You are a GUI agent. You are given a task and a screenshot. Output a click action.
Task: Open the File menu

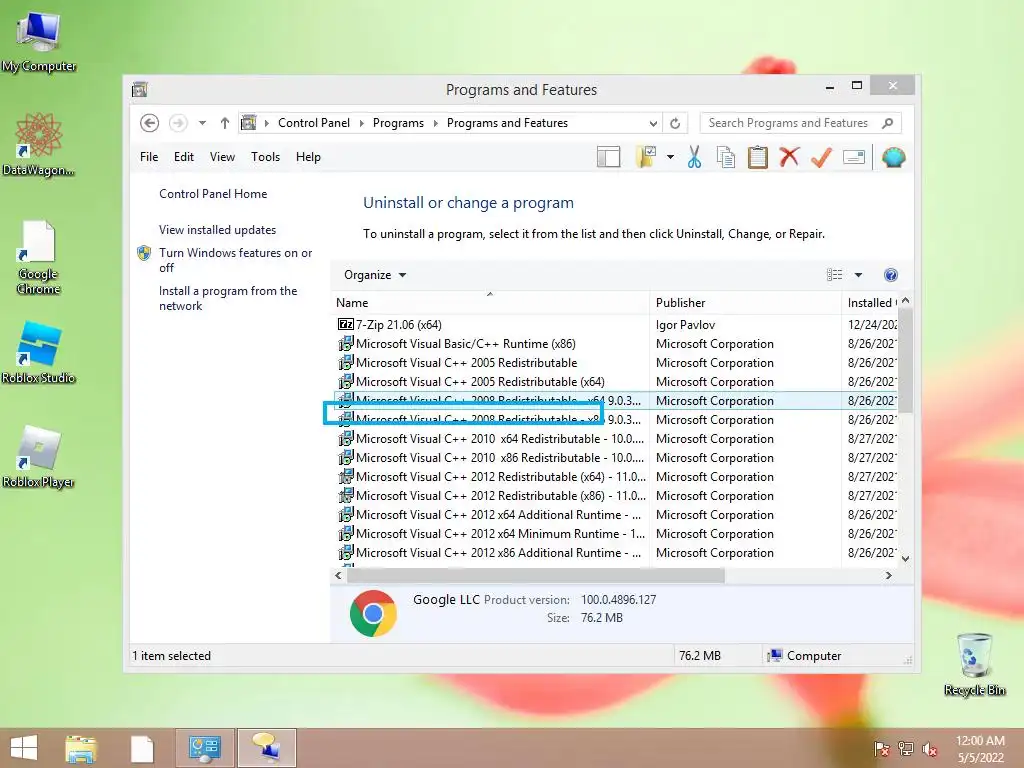(149, 157)
